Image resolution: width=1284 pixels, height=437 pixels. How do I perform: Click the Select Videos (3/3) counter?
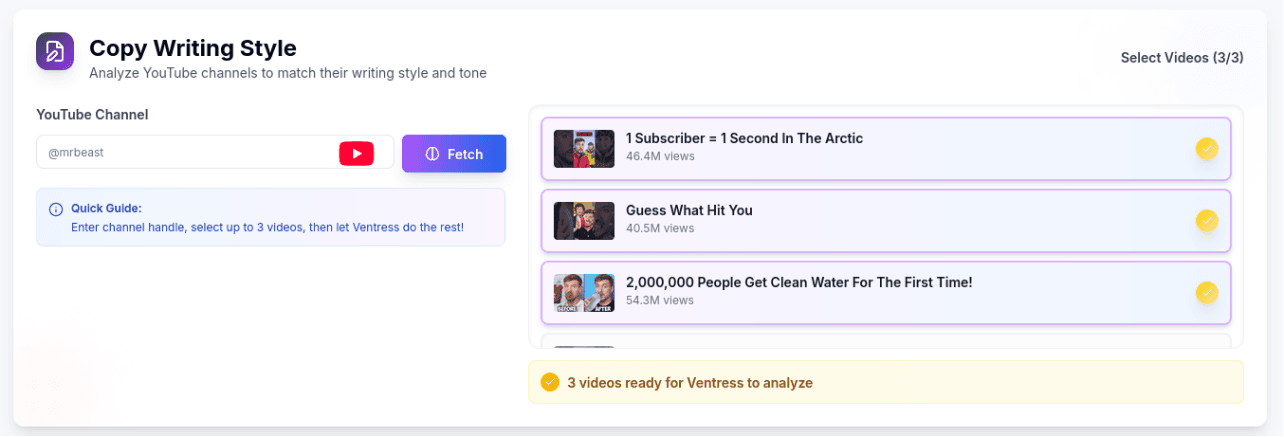point(1181,58)
